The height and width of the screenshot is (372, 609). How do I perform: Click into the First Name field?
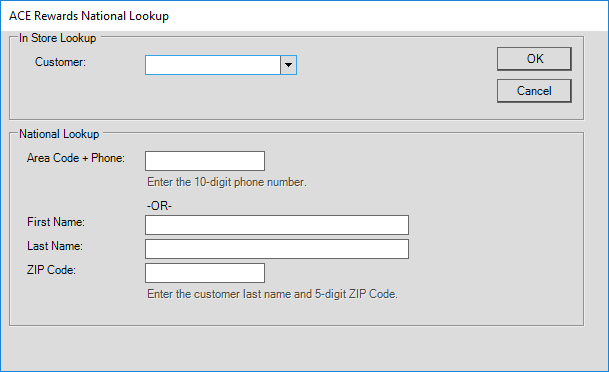tap(277, 225)
